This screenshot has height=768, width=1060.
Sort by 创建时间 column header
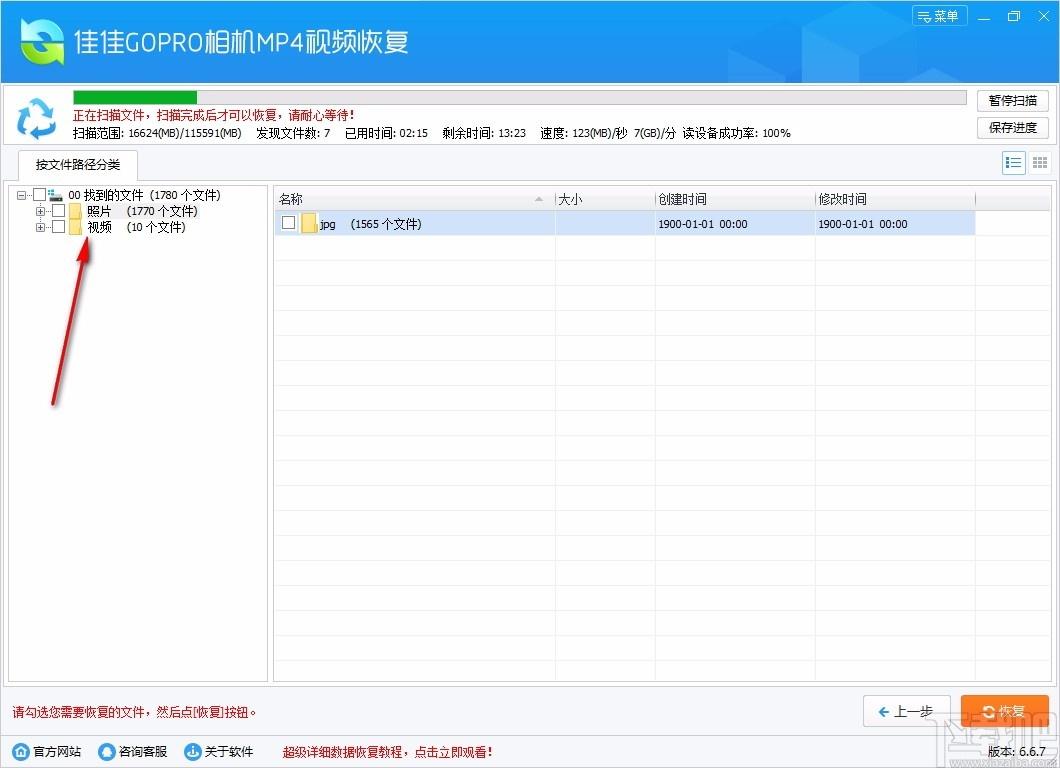[735, 199]
